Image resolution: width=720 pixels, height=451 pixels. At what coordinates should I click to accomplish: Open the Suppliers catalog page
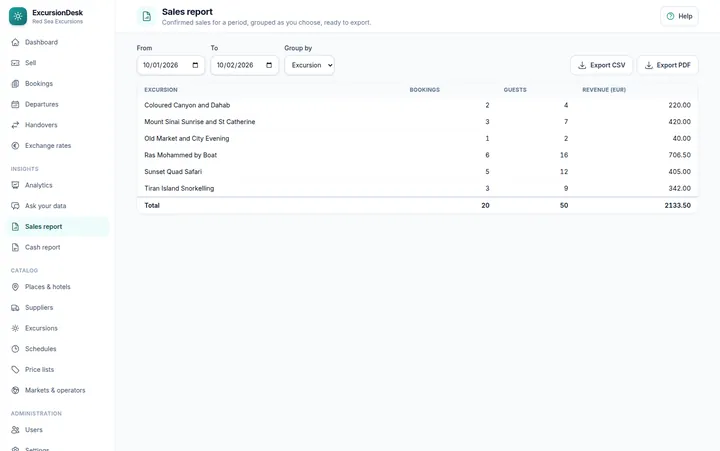[57, 307]
